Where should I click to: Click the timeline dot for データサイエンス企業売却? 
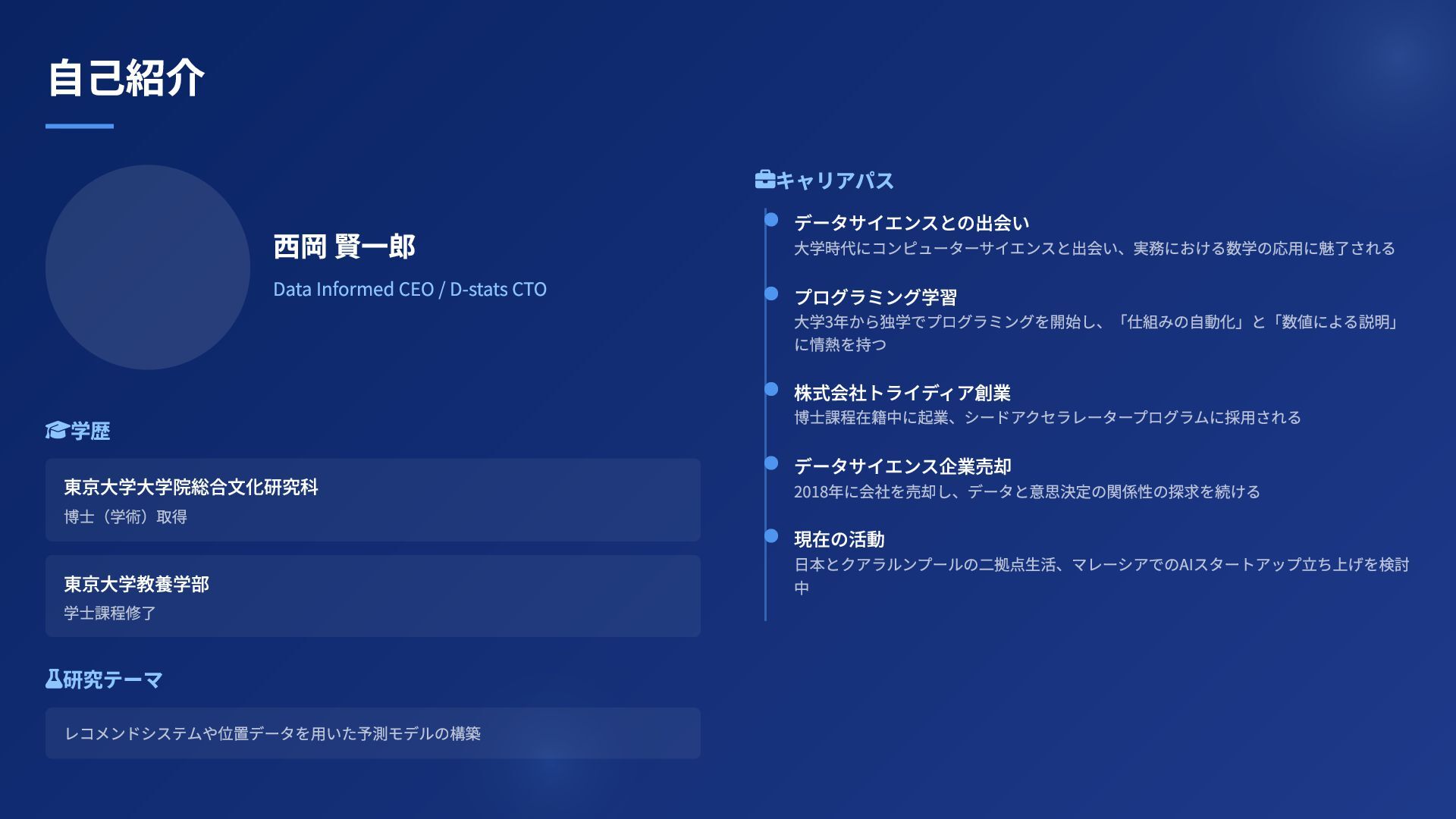(771, 463)
